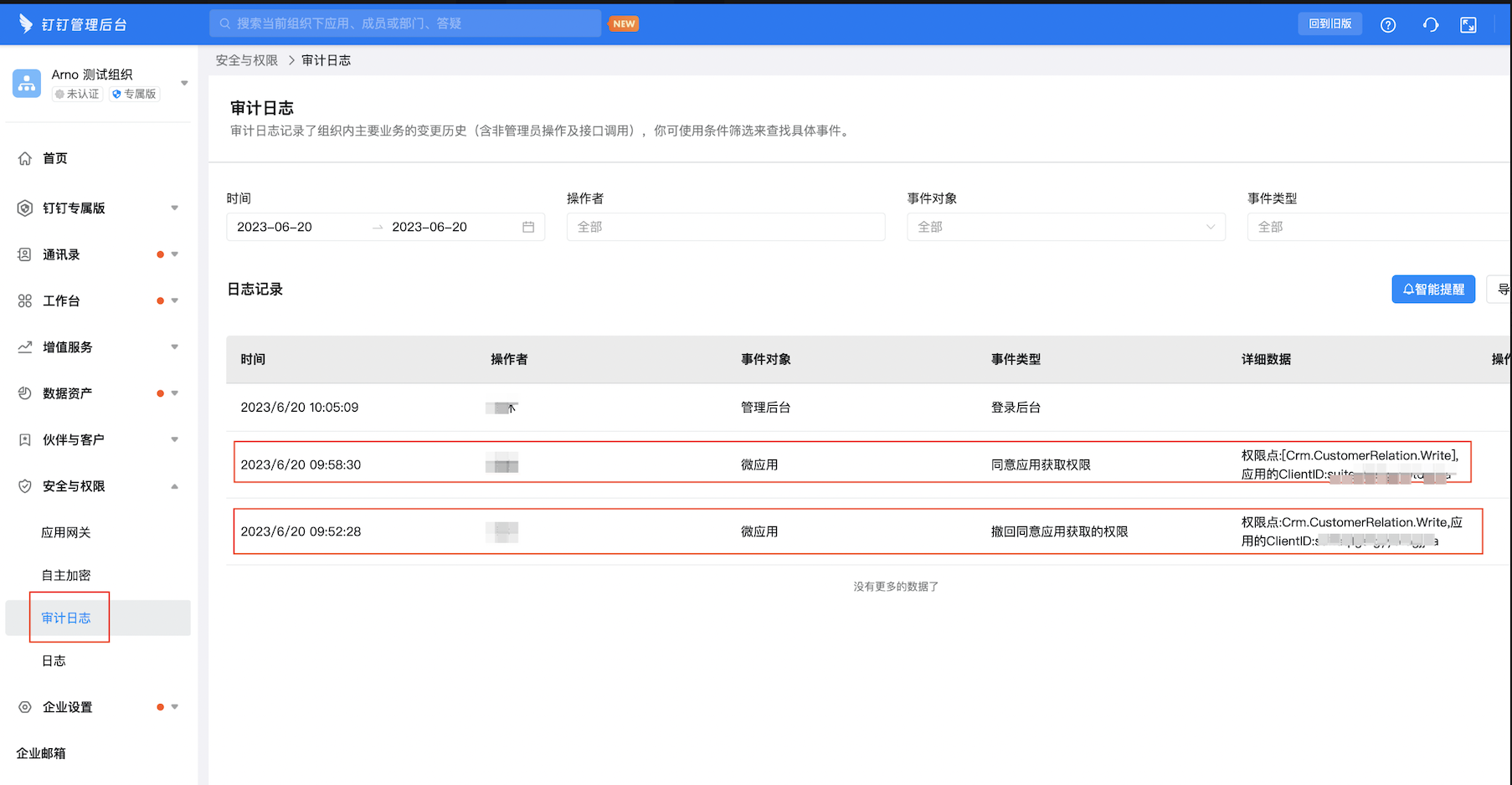
Task: Click the contacts icon beside 通讯录
Action: coord(25,254)
